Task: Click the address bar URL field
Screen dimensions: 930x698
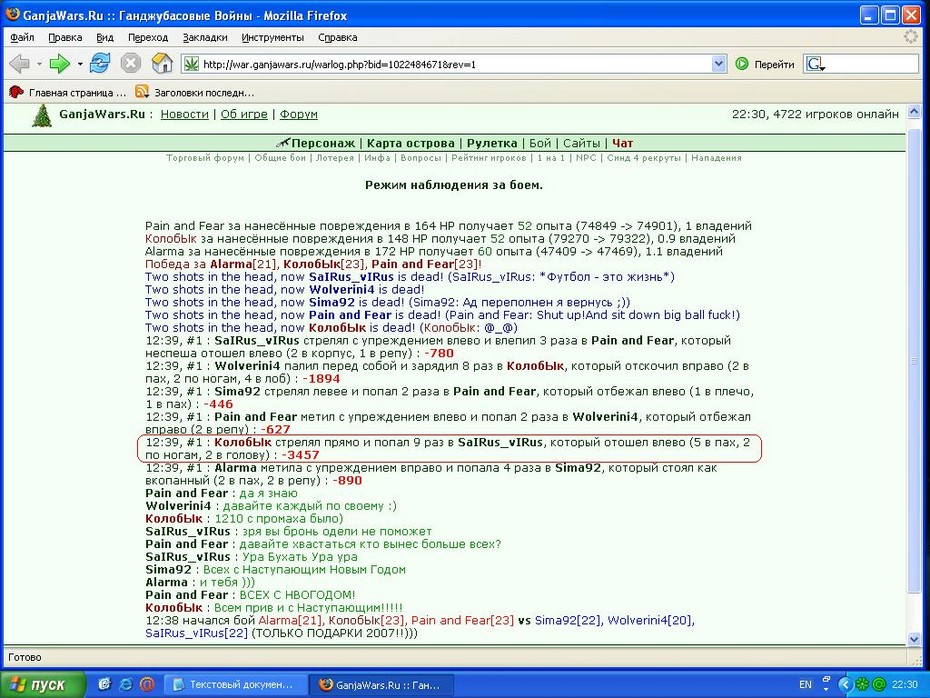Action: [456, 64]
